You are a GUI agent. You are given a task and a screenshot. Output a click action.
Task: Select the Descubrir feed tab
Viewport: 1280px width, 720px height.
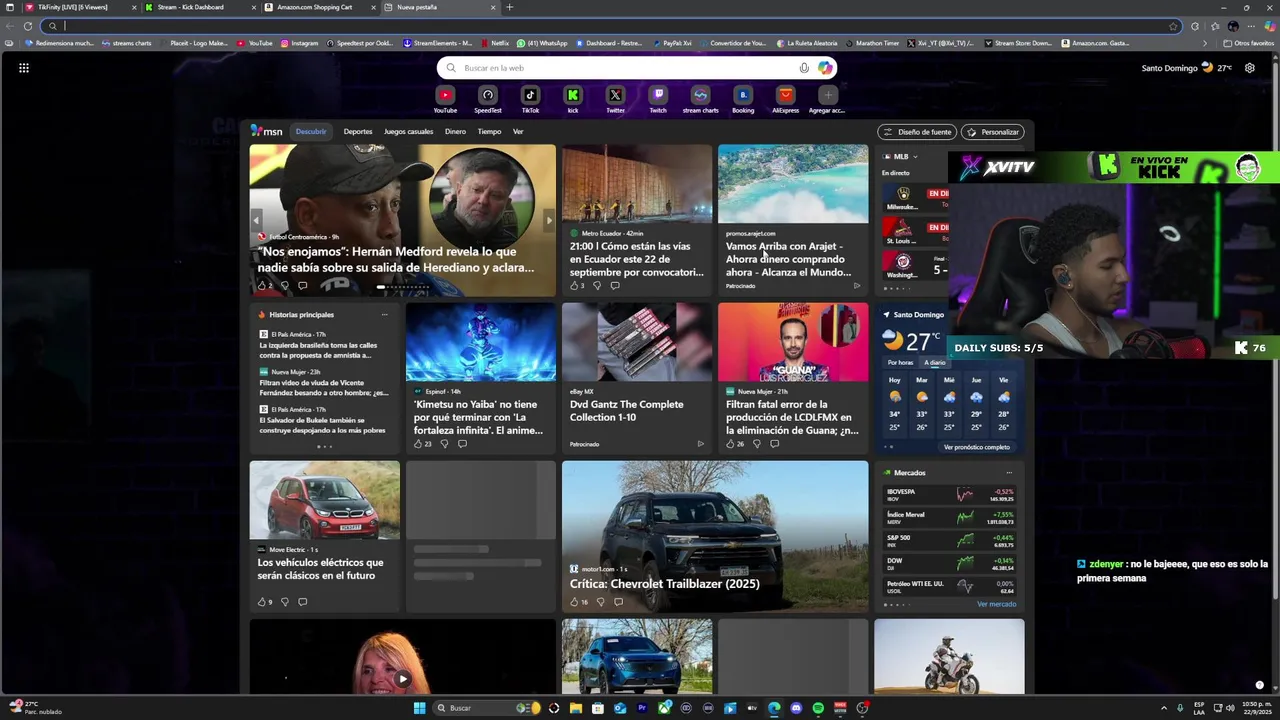[311, 132]
